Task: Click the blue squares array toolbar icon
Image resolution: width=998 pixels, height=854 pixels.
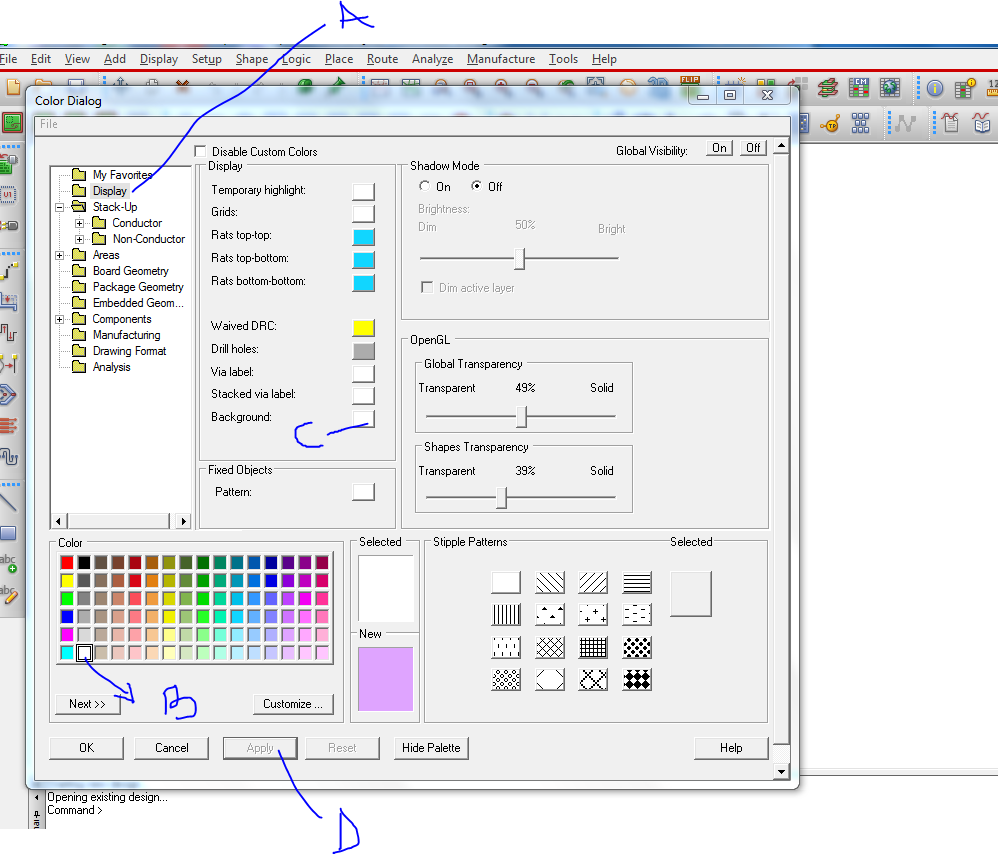Action: (x=861, y=123)
